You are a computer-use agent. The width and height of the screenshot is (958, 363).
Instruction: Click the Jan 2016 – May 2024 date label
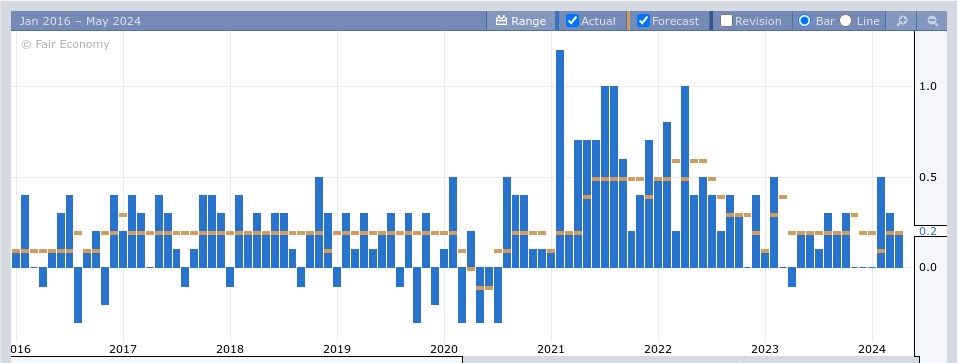tap(80, 21)
